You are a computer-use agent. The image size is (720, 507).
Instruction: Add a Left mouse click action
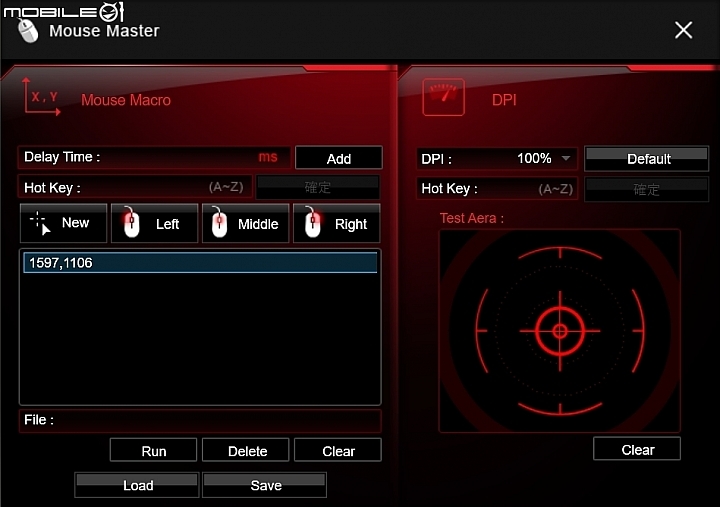(154, 223)
